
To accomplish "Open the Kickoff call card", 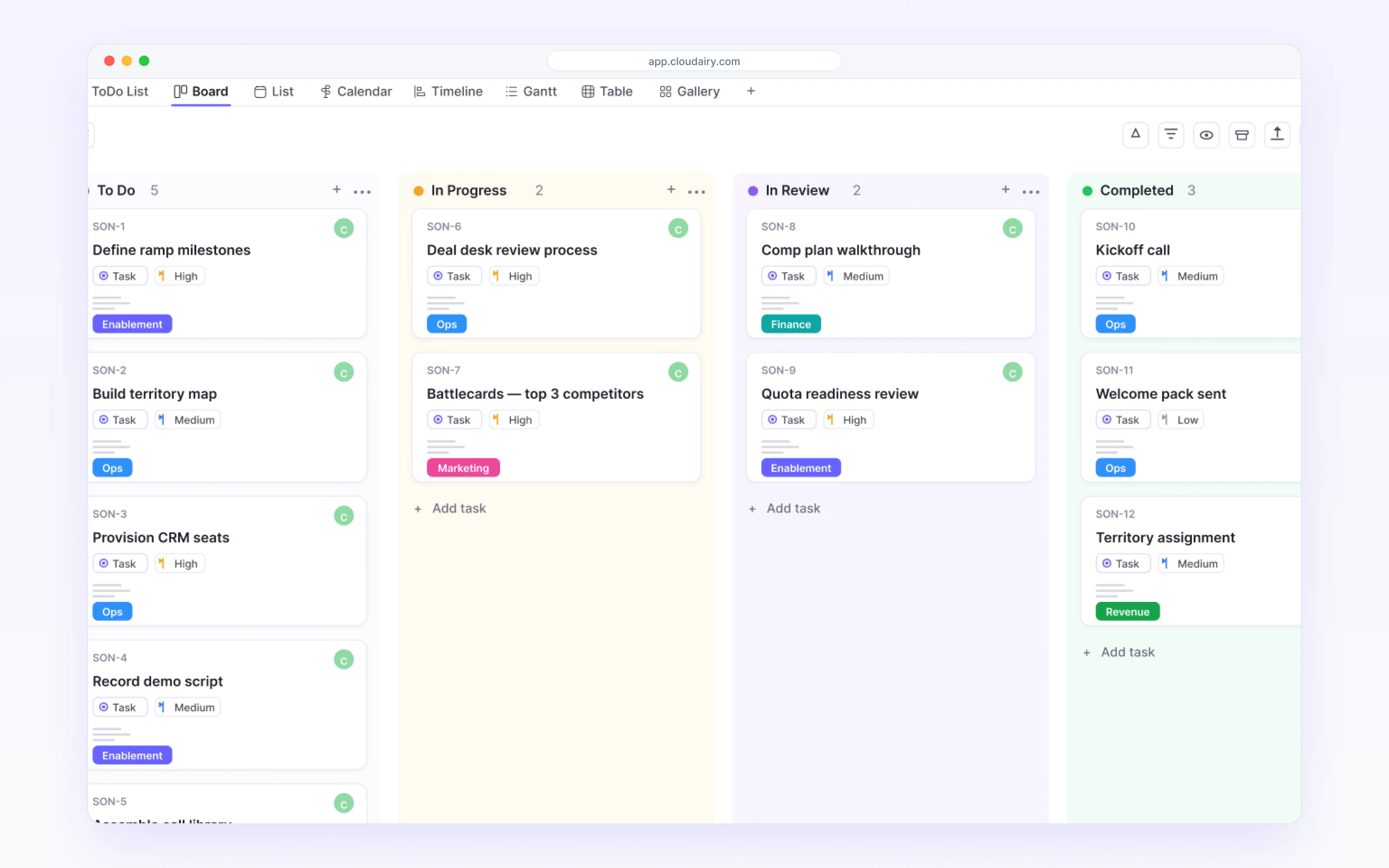I will click(x=1191, y=274).
